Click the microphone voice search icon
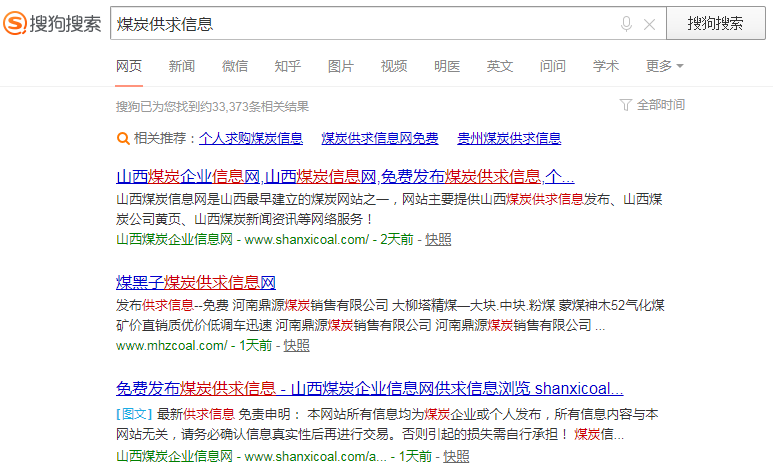The width and height of the screenshot is (773, 475). (x=626, y=24)
